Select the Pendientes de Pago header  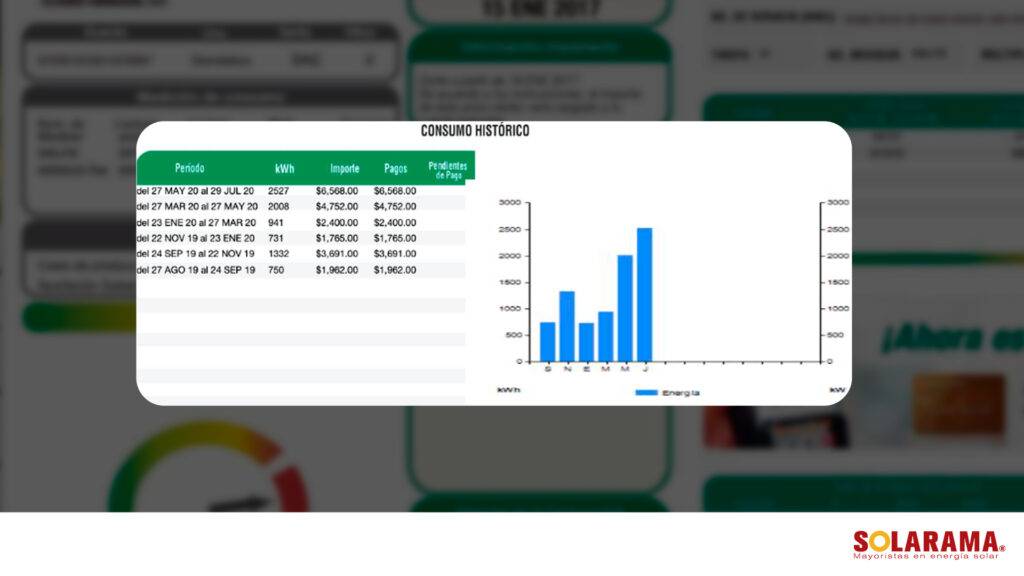pyautogui.click(x=446, y=167)
